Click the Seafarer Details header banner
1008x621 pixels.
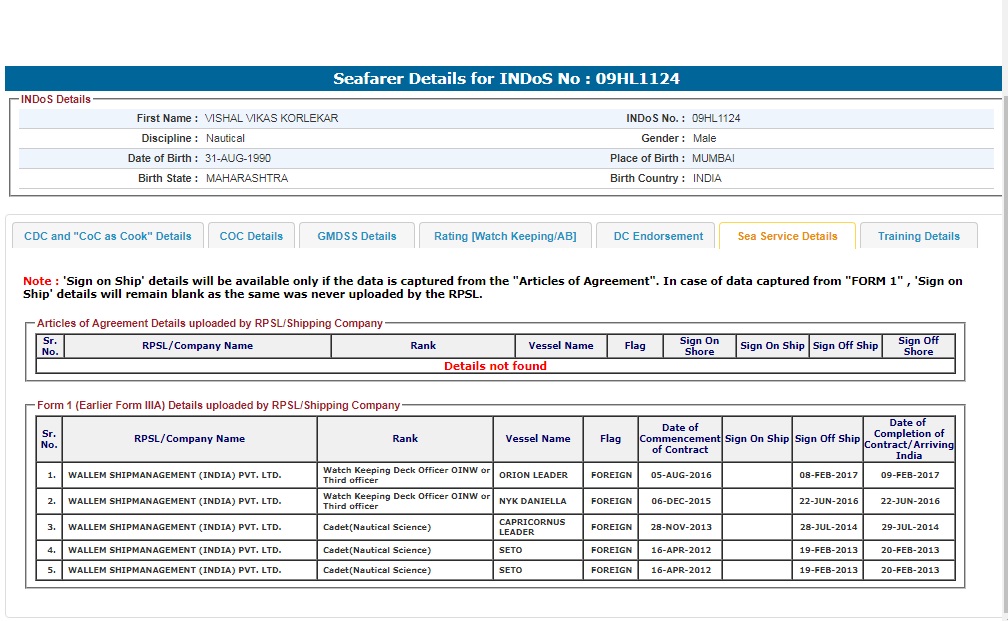506,79
